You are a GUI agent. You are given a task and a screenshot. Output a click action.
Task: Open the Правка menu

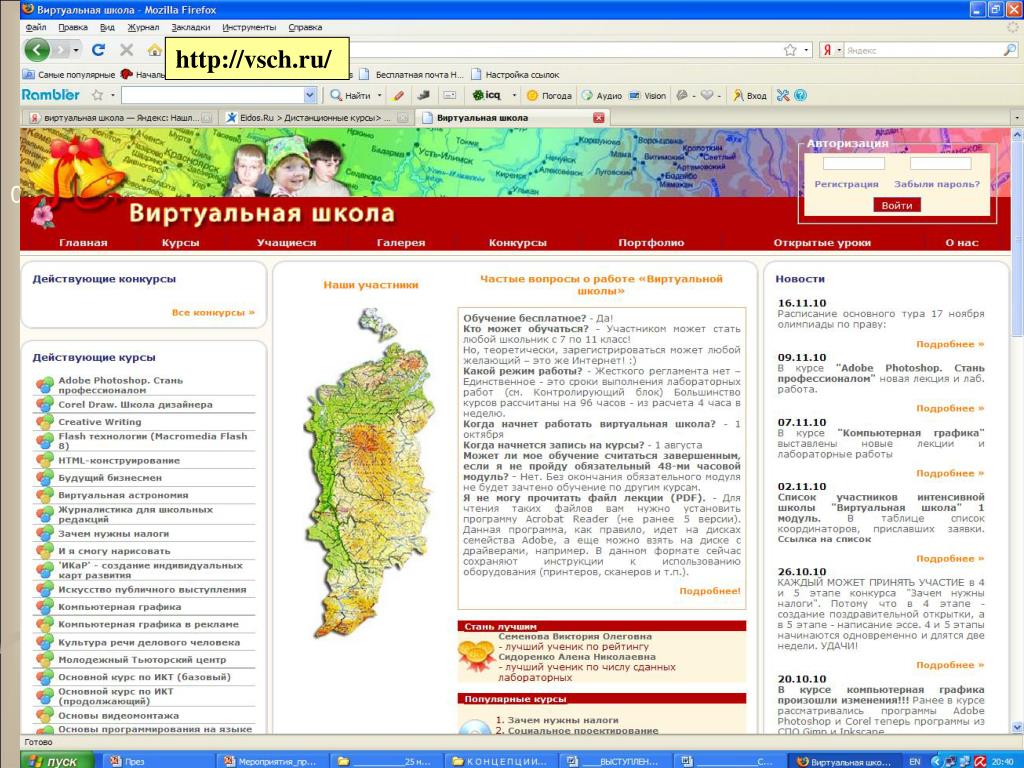tap(73, 27)
